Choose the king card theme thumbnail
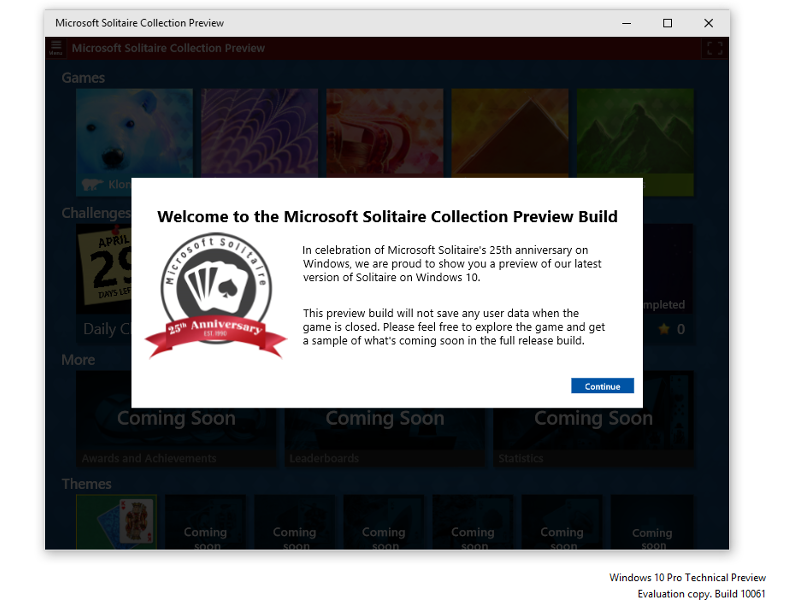Image resolution: width=800 pixels, height=600 pixels. pyautogui.click(x=116, y=521)
